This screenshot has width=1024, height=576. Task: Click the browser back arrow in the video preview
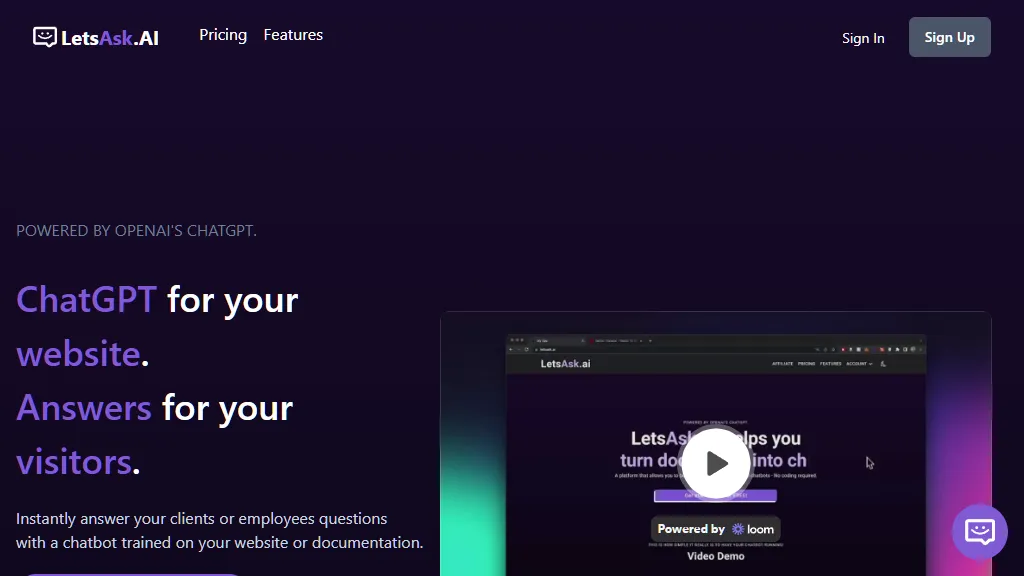coord(510,349)
